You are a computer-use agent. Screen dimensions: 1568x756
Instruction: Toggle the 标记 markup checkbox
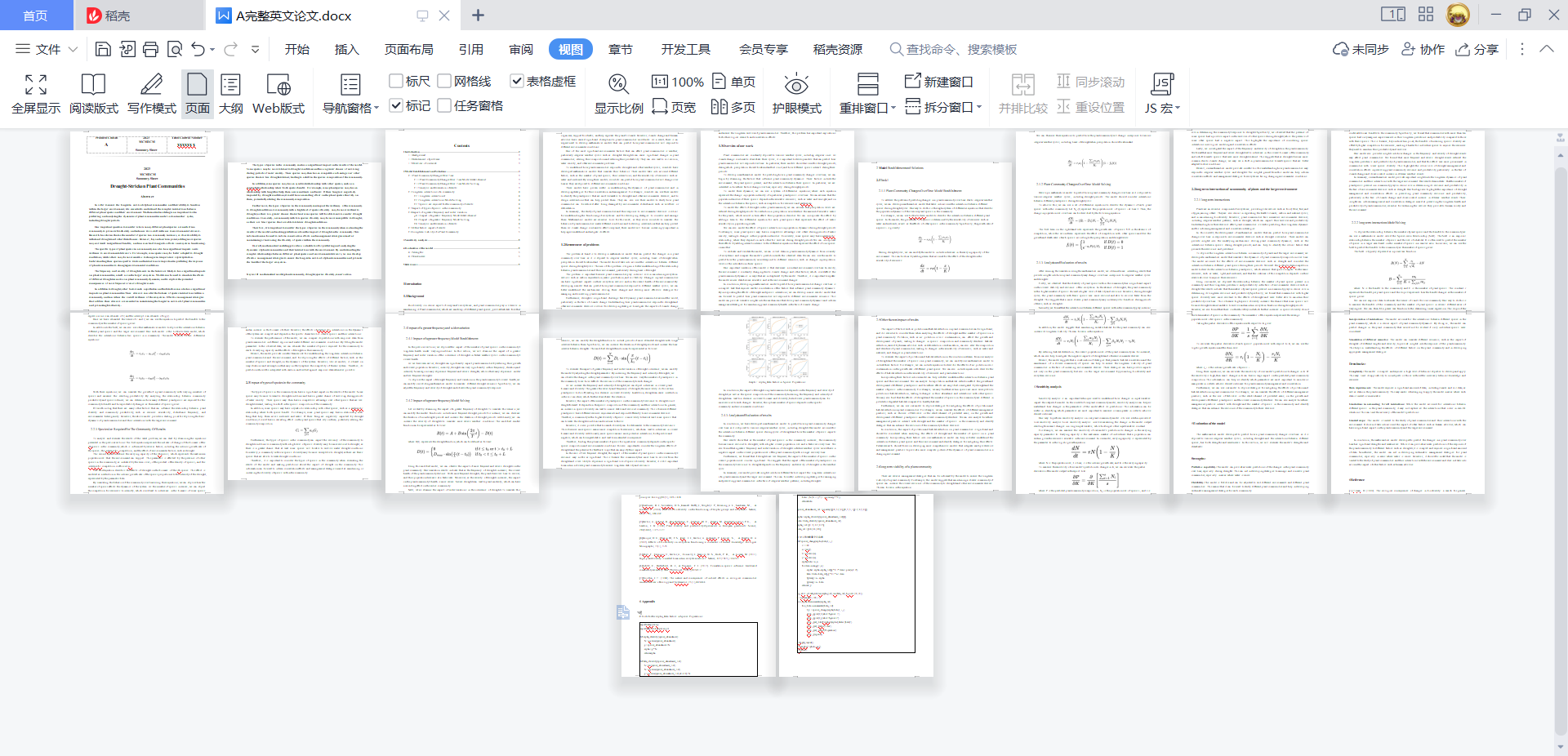[396, 105]
